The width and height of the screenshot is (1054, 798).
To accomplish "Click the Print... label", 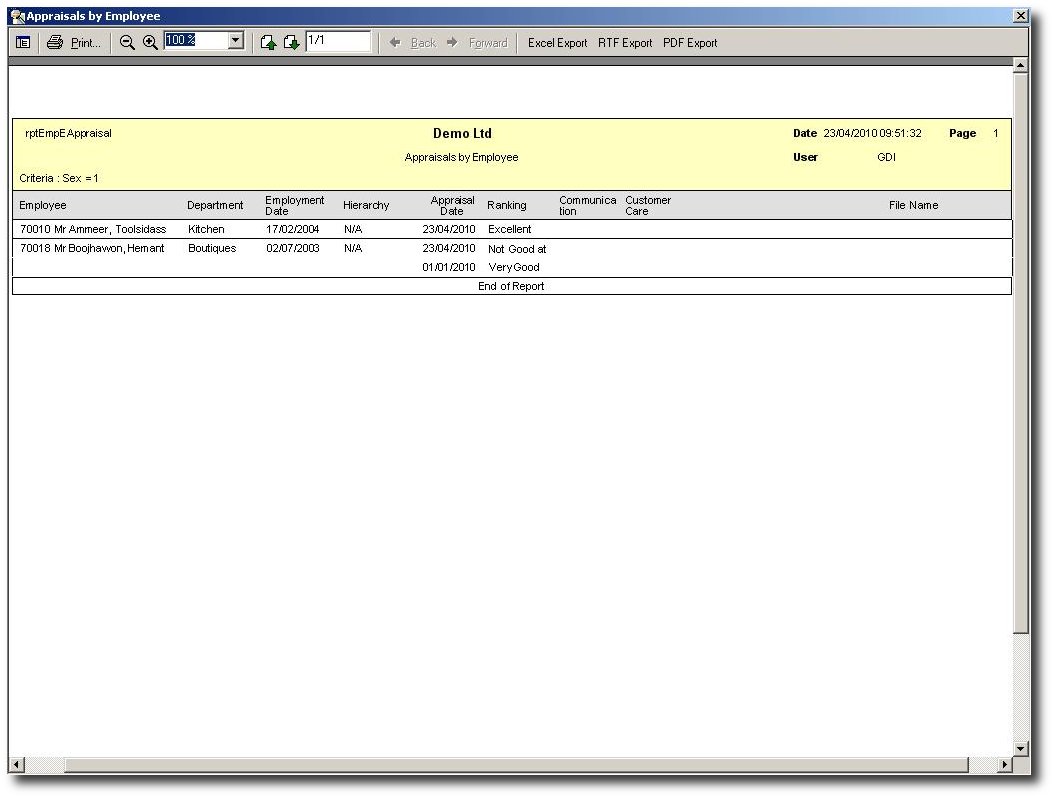I will (x=86, y=43).
